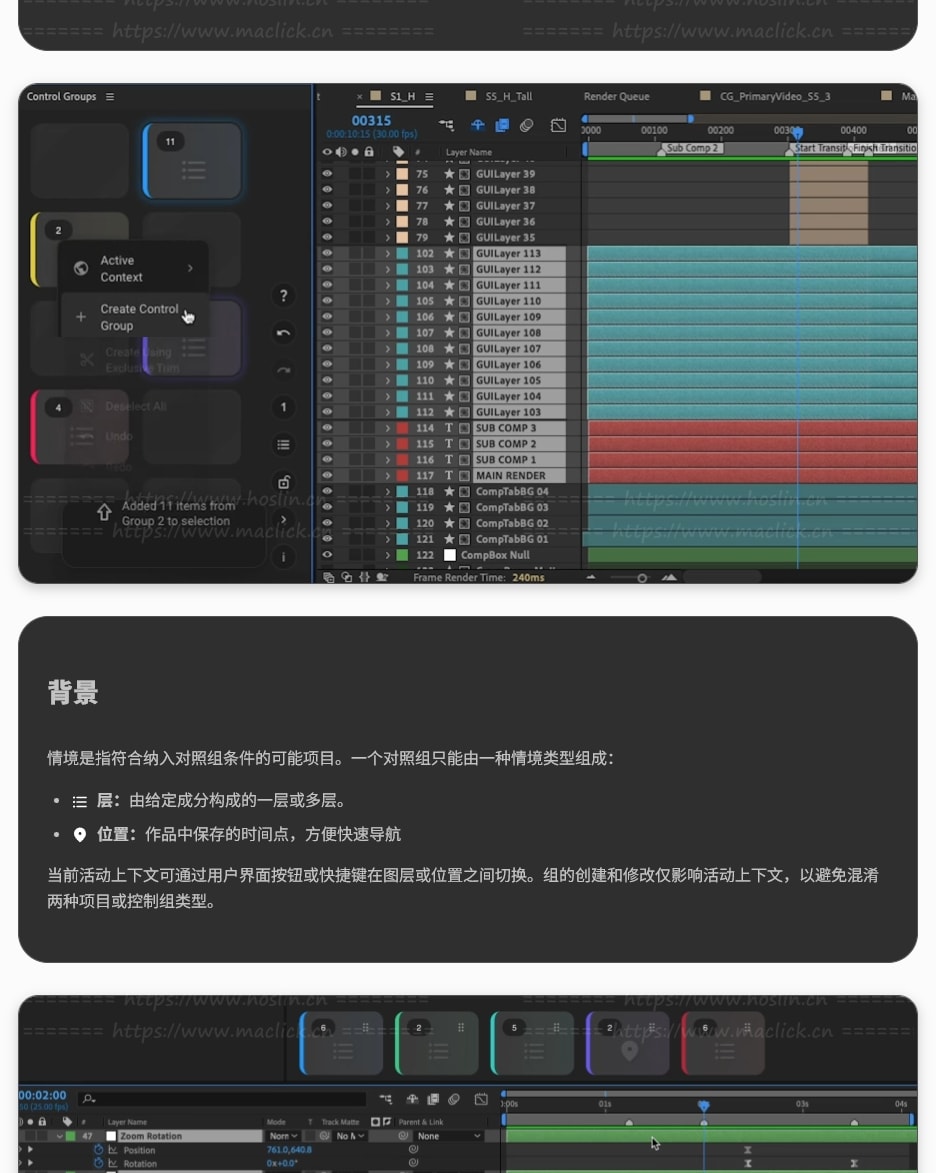Expand the GUILayer 38 layer row
Image resolution: width=936 pixels, height=1173 pixels.
point(387,190)
